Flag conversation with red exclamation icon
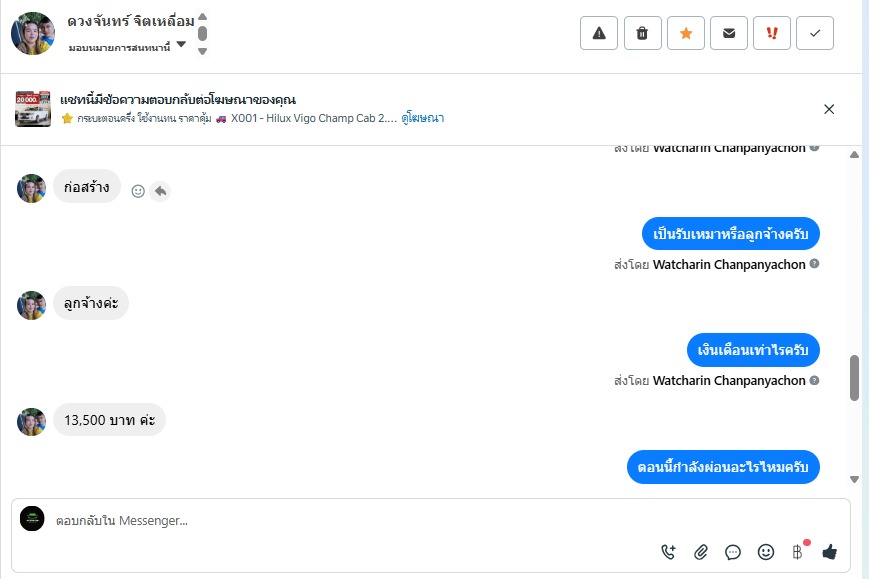The width and height of the screenshot is (869, 579). [772, 33]
